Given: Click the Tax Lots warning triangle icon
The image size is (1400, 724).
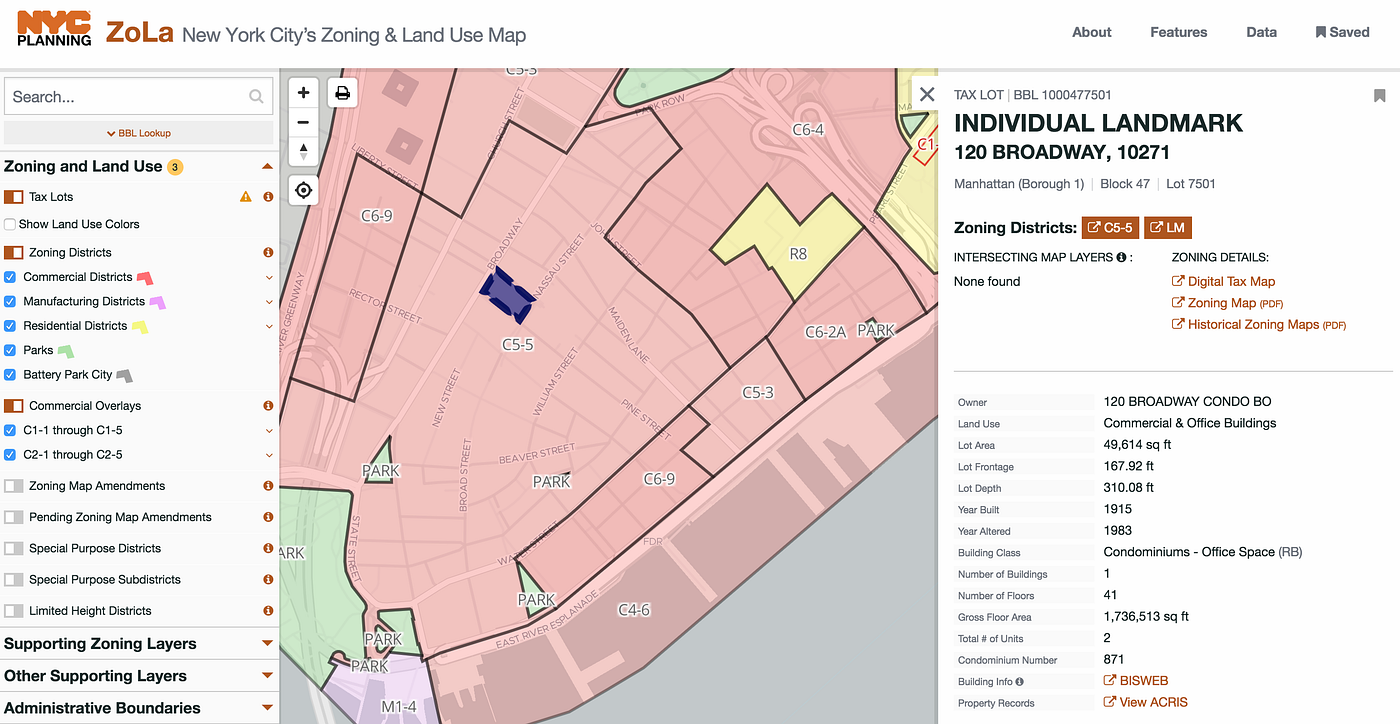Looking at the screenshot, I should (246, 197).
